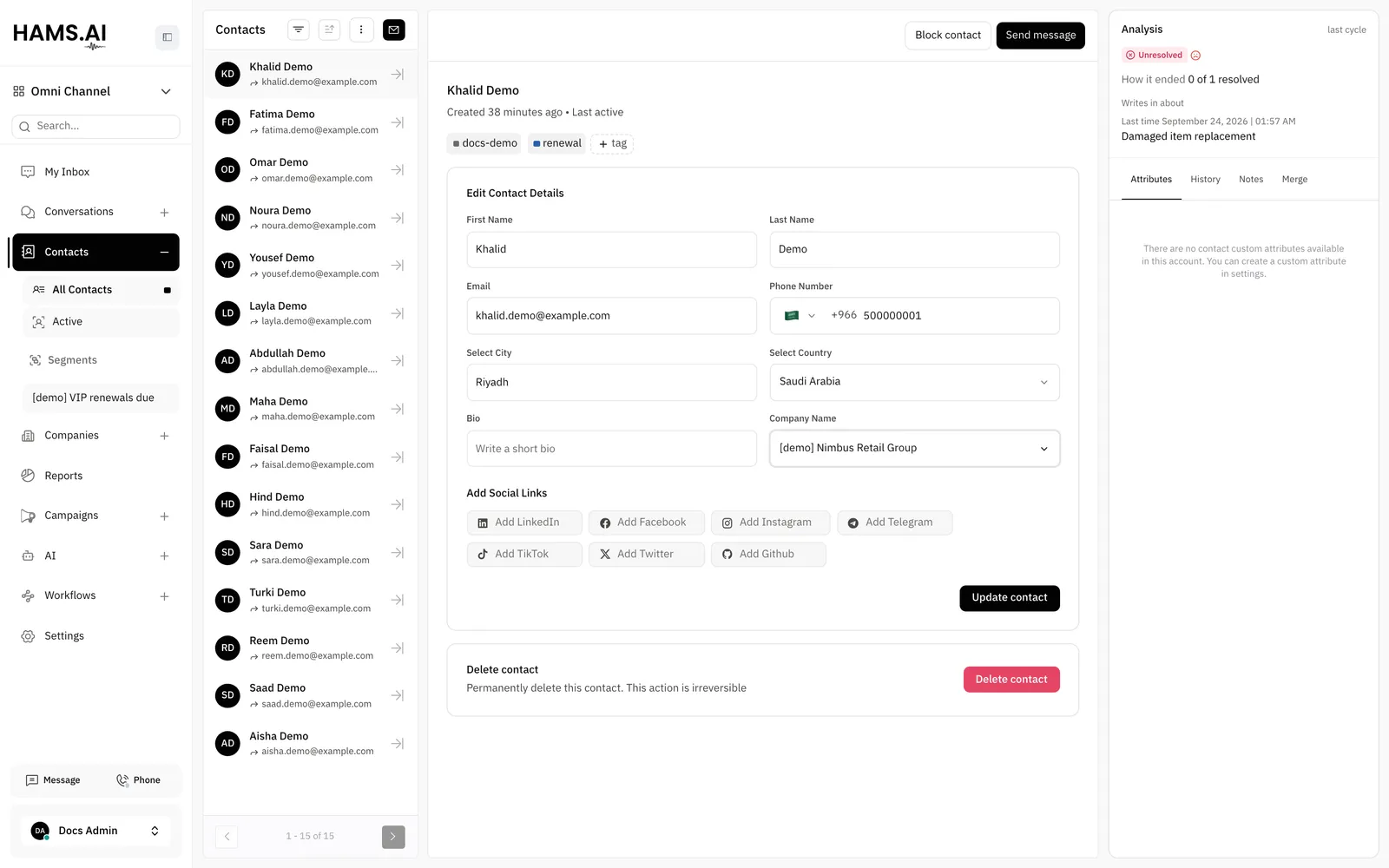1389x868 pixels.
Task: Expand the Omni Channel dropdown
Action: (x=166, y=92)
